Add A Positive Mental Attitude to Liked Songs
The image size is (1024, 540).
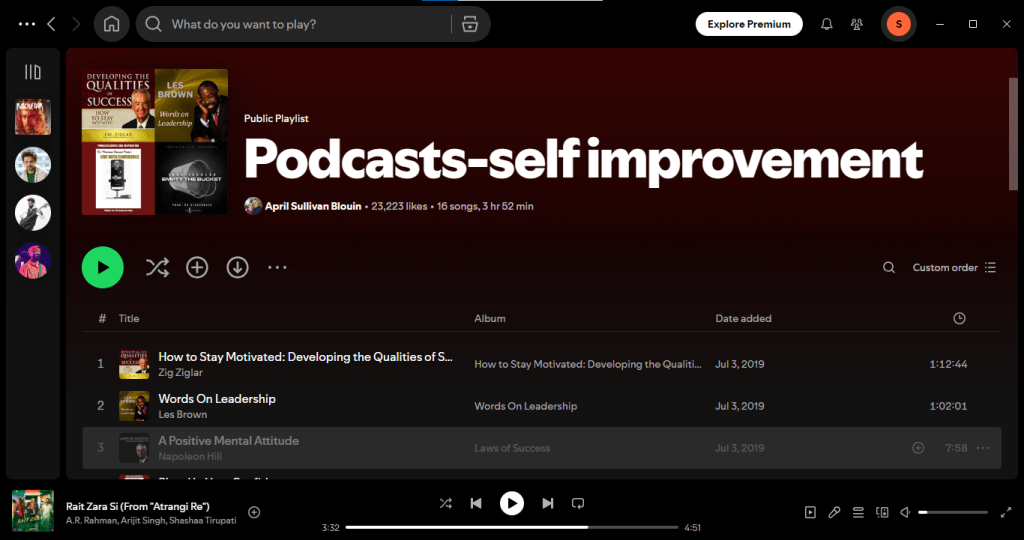pos(918,448)
